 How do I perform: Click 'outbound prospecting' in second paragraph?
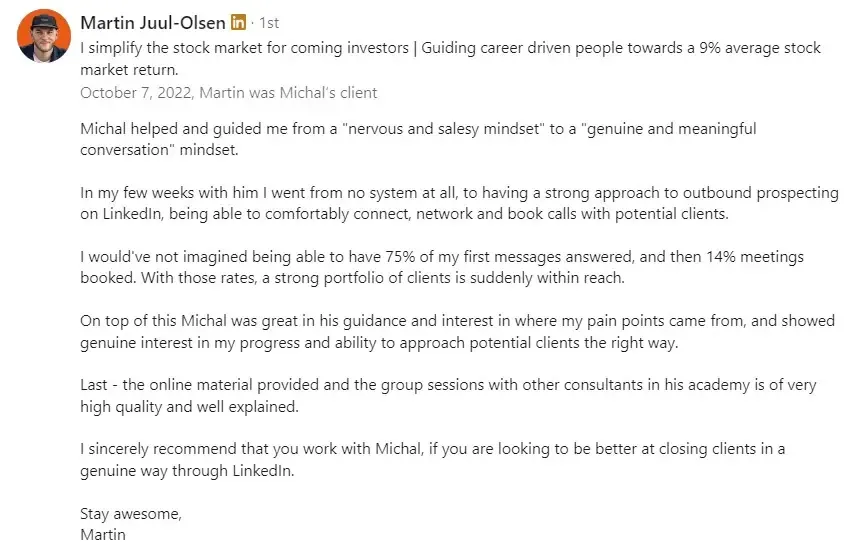pyautogui.click(x=760, y=193)
